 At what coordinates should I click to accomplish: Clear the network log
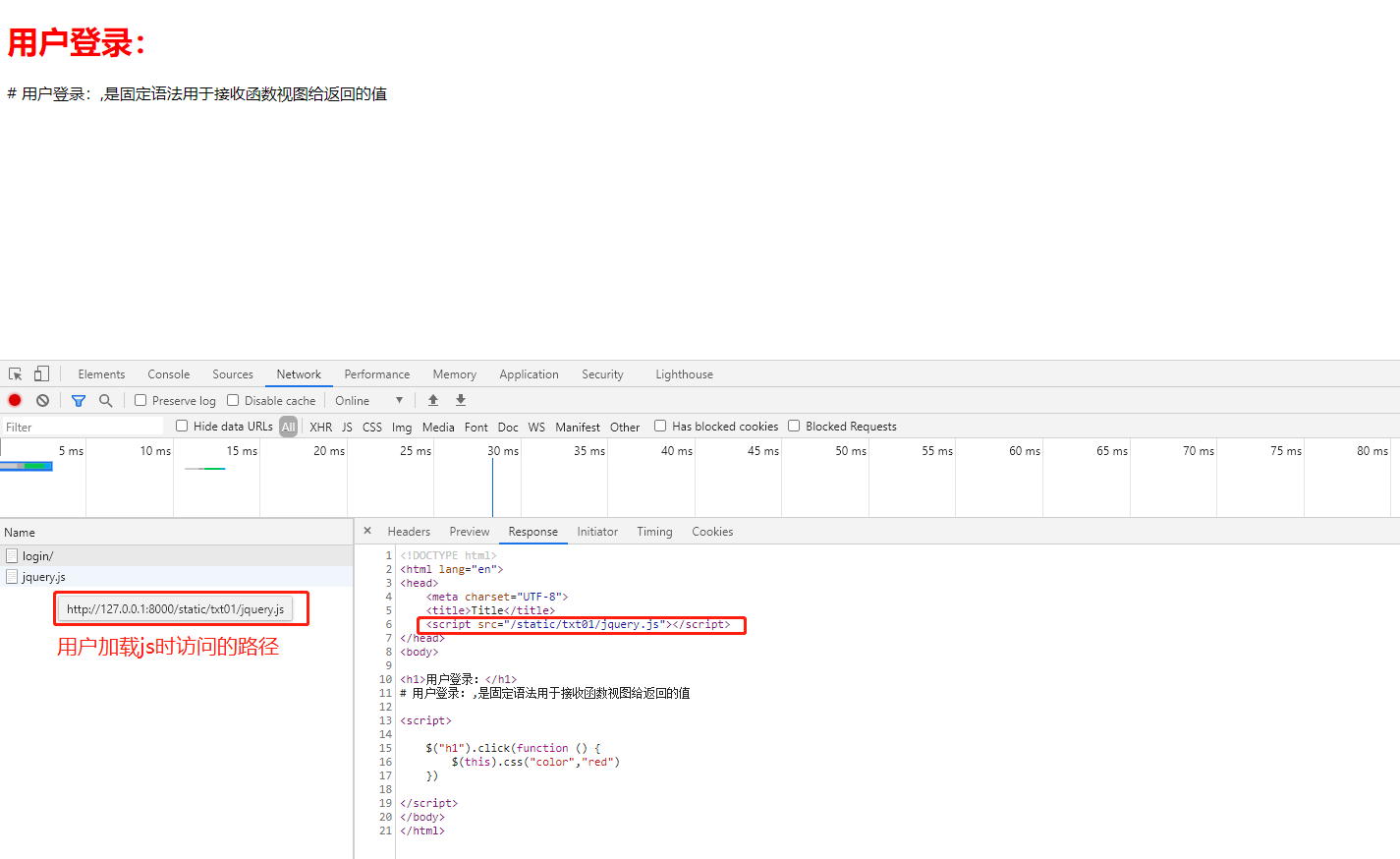[42, 400]
